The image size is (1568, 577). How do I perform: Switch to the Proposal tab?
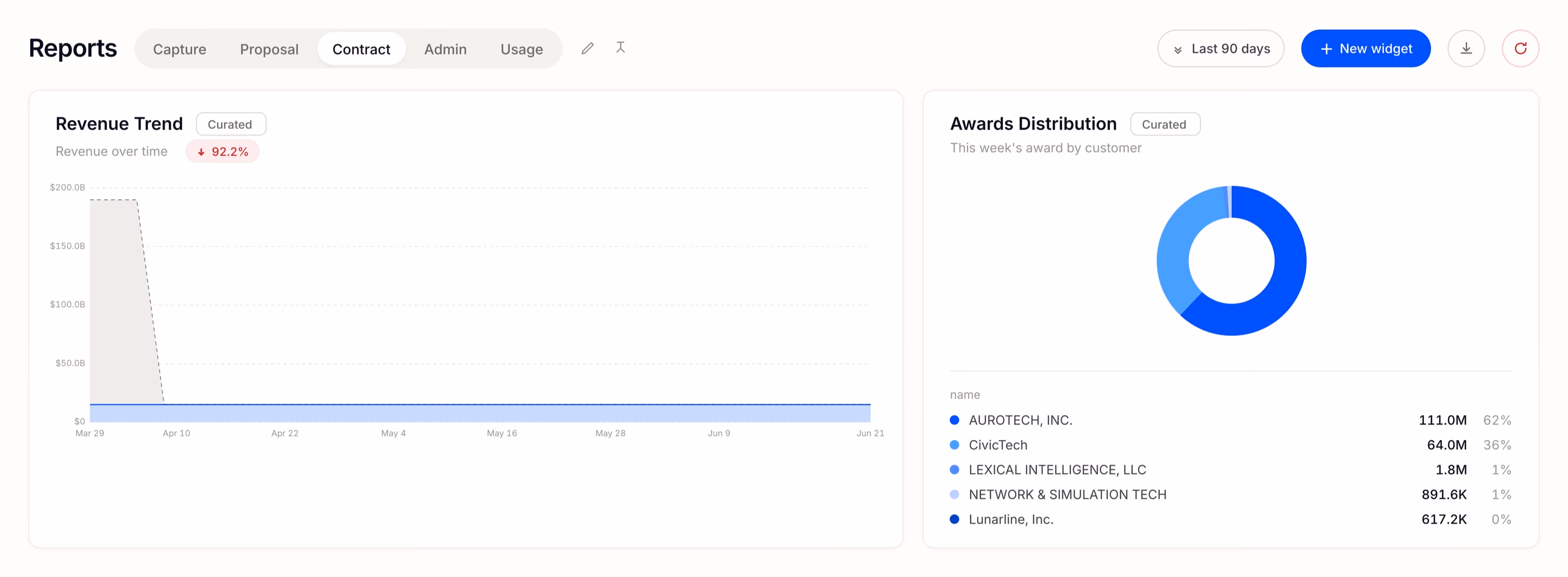point(269,49)
